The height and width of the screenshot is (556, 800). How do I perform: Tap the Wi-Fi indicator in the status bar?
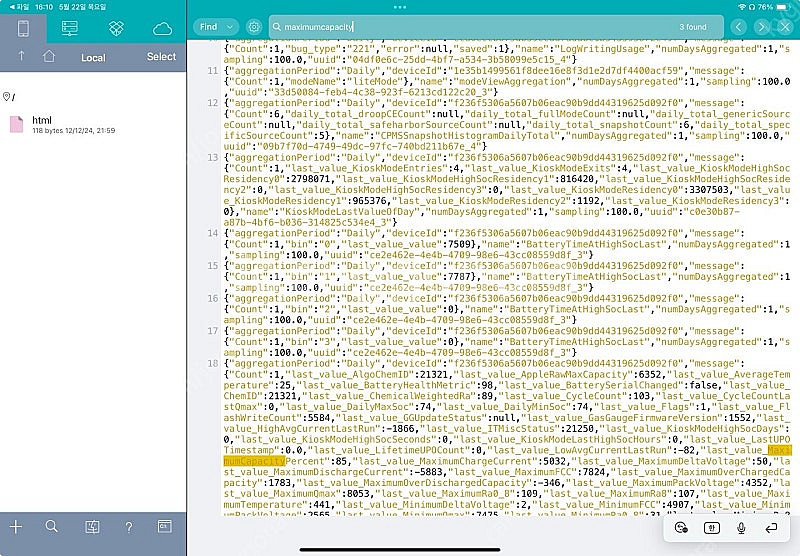742,7
